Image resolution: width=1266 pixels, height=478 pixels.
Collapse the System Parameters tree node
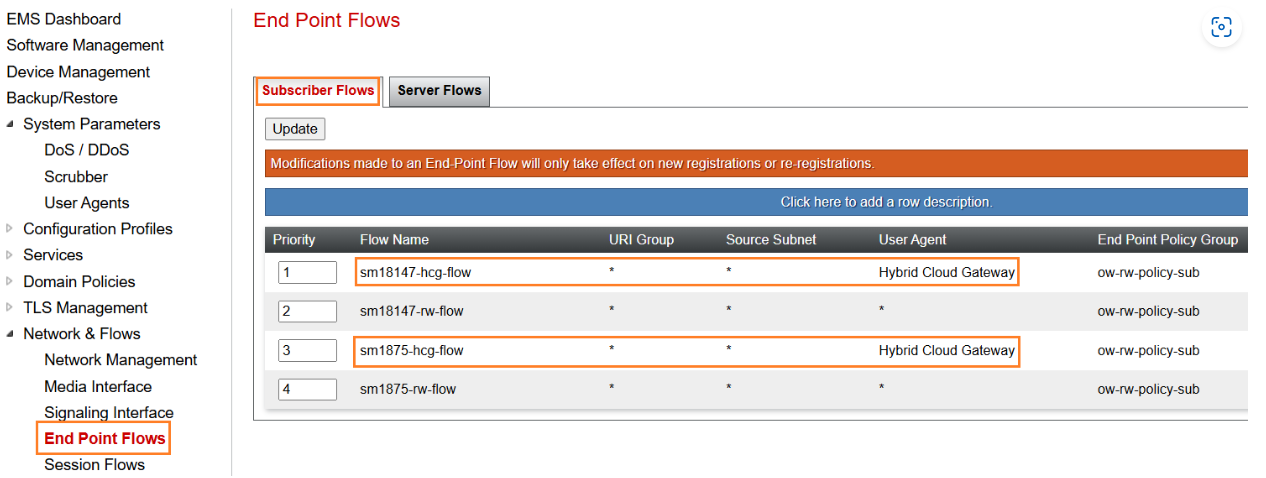pos(10,124)
